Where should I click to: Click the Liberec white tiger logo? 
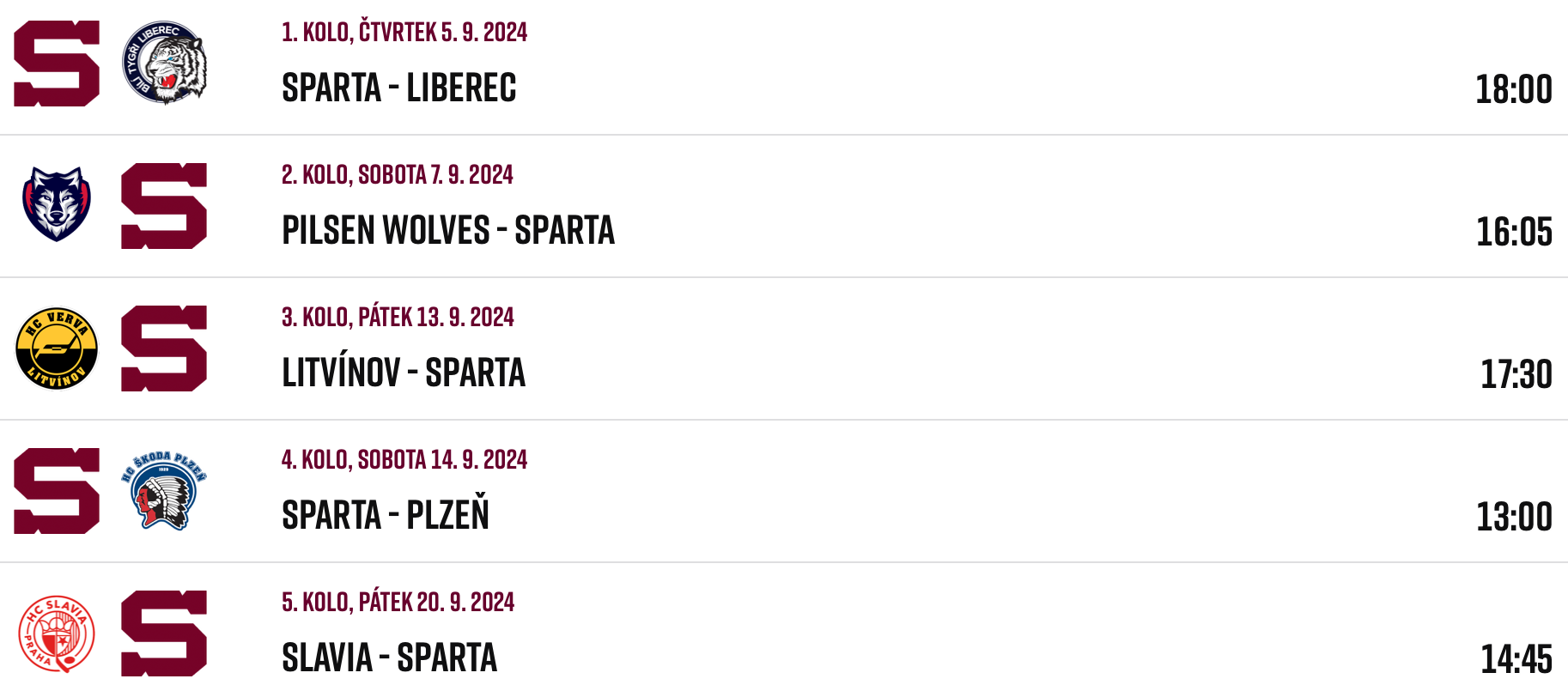(x=164, y=64)
